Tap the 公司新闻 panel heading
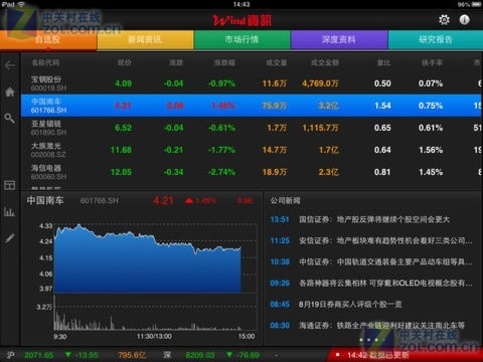 [285, 201]
